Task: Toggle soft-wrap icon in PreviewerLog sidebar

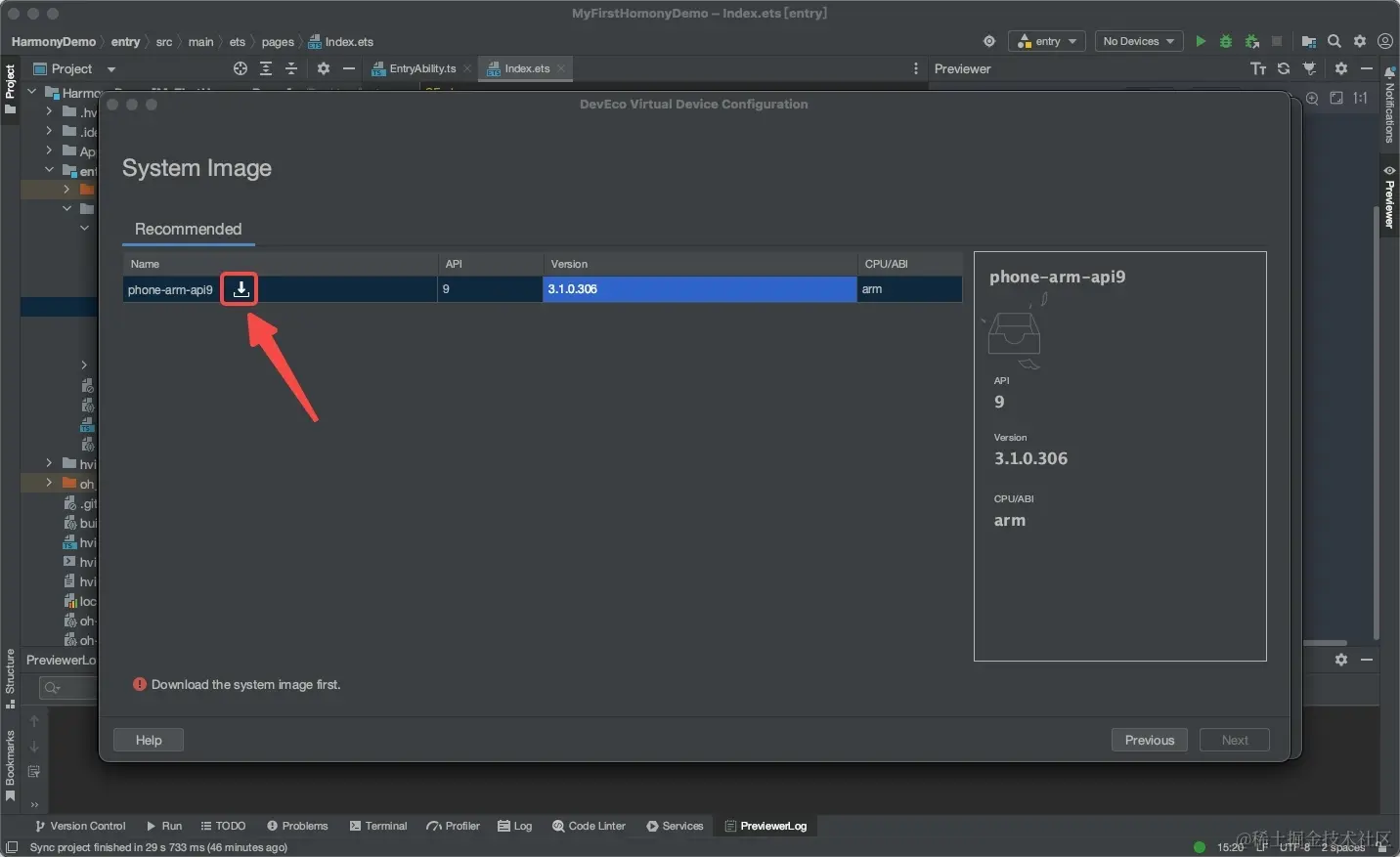Action: pos(34,772)
